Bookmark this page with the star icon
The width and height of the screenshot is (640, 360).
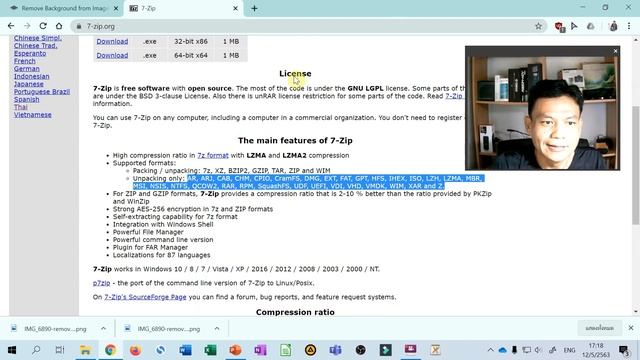[538, 26]
